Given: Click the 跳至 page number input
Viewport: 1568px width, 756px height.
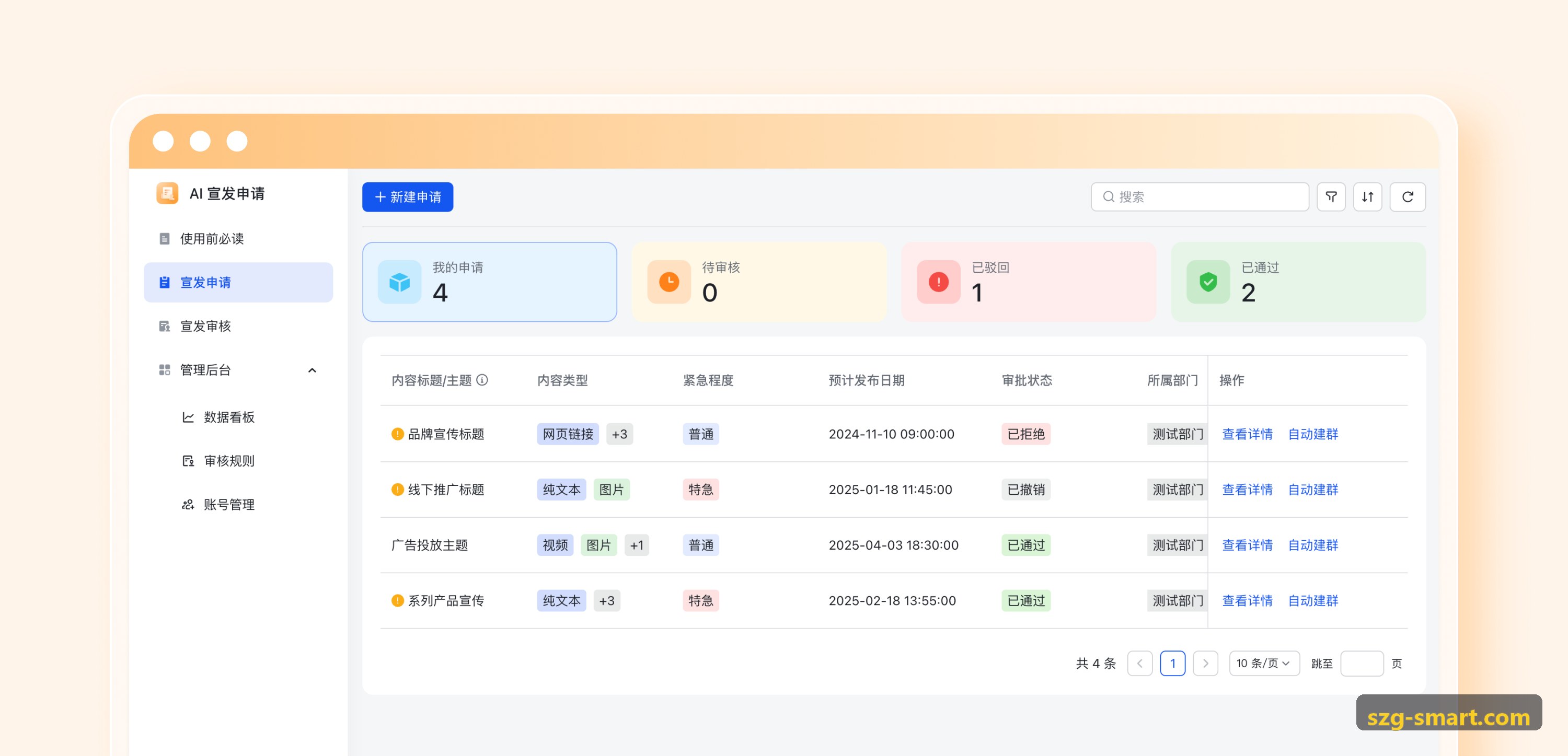Looking at the screenshot, I should pos(1362,664).
